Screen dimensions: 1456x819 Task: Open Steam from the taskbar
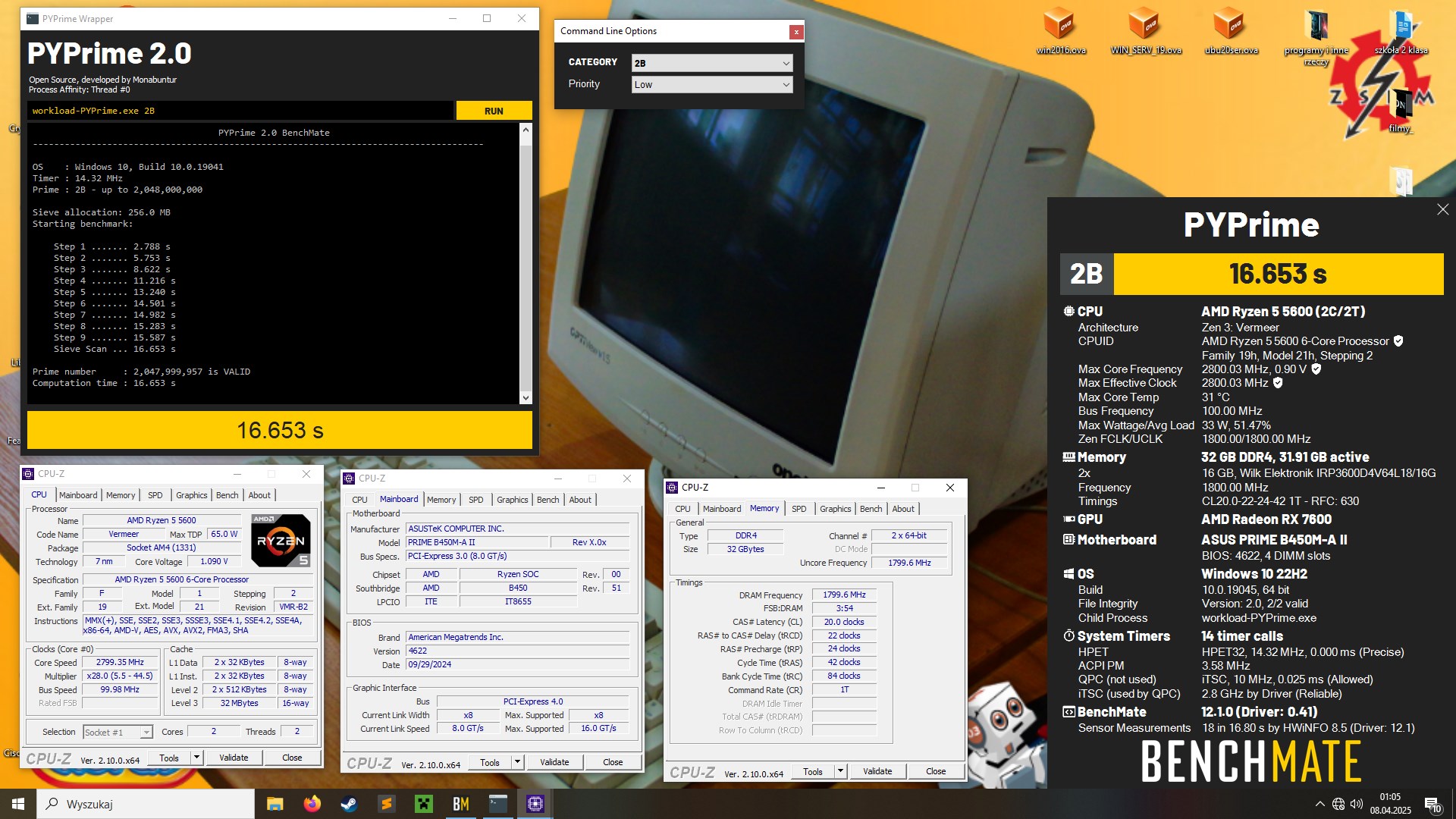point(350,804)
